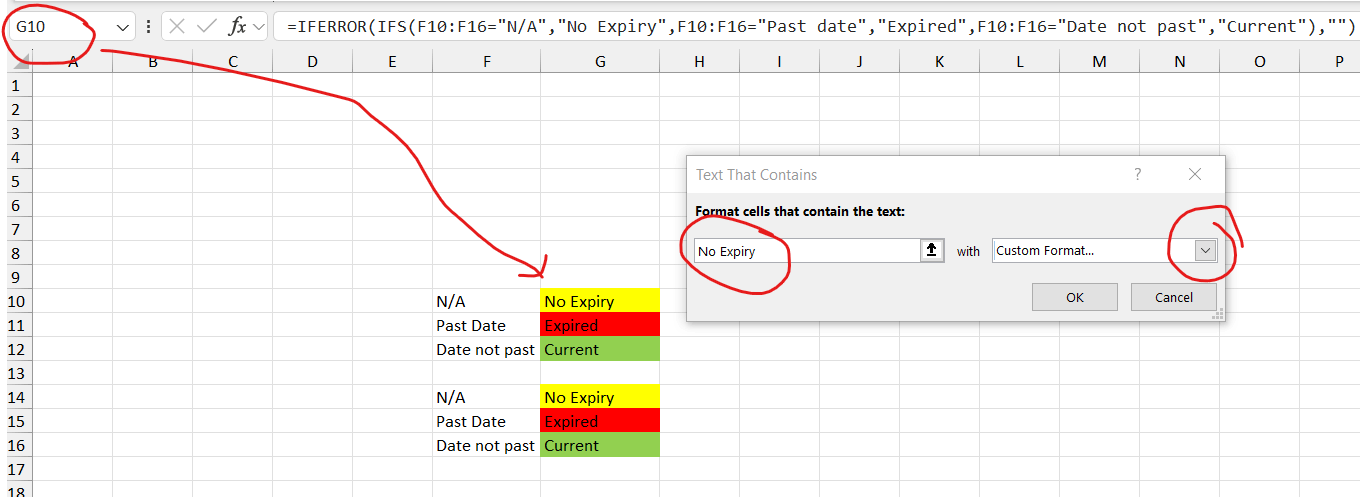
Task: Click red cell G15 Expired
Action: click(x=600, y=421)
